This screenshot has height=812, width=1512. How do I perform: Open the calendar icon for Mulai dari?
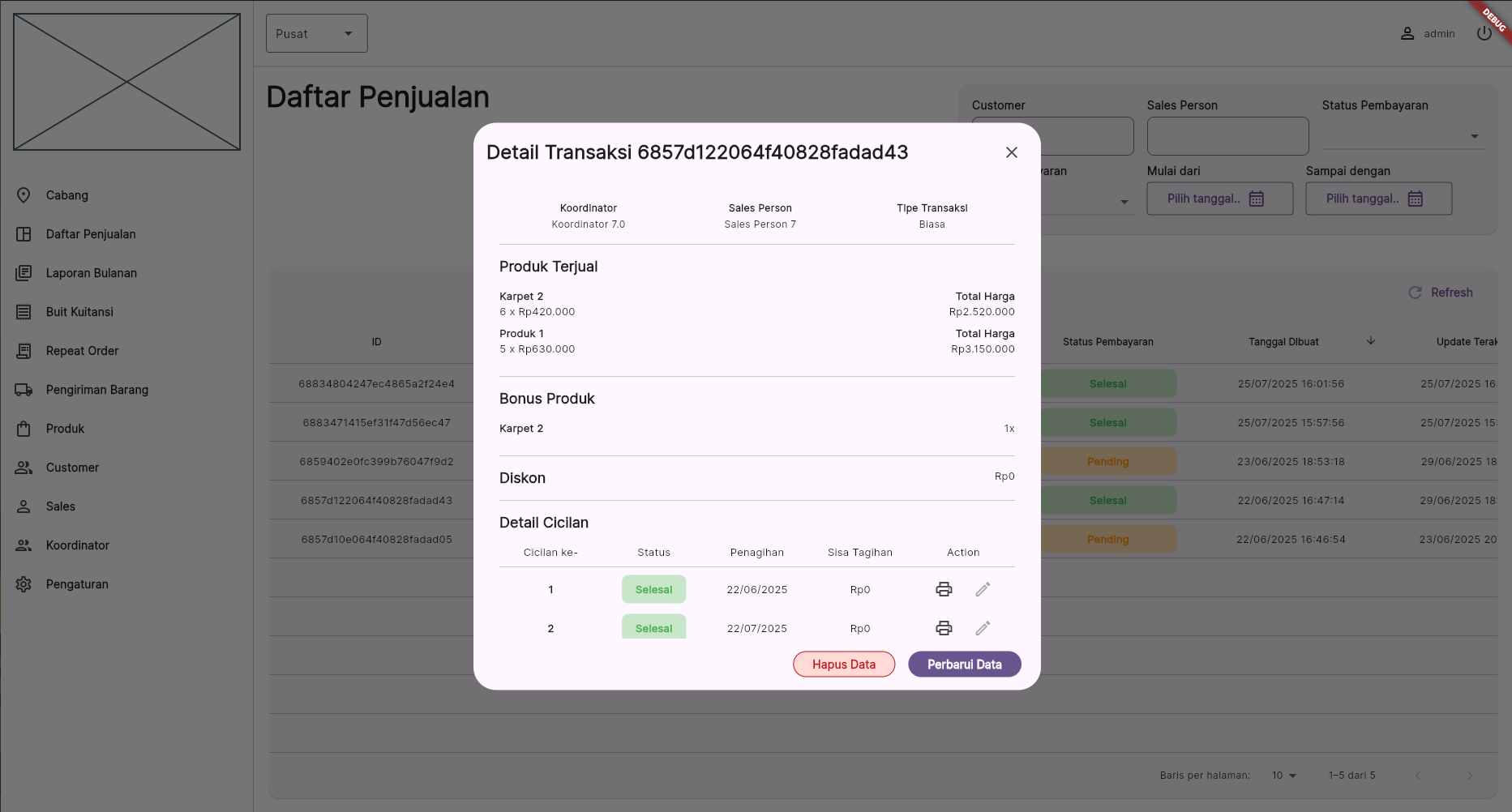1257,198
